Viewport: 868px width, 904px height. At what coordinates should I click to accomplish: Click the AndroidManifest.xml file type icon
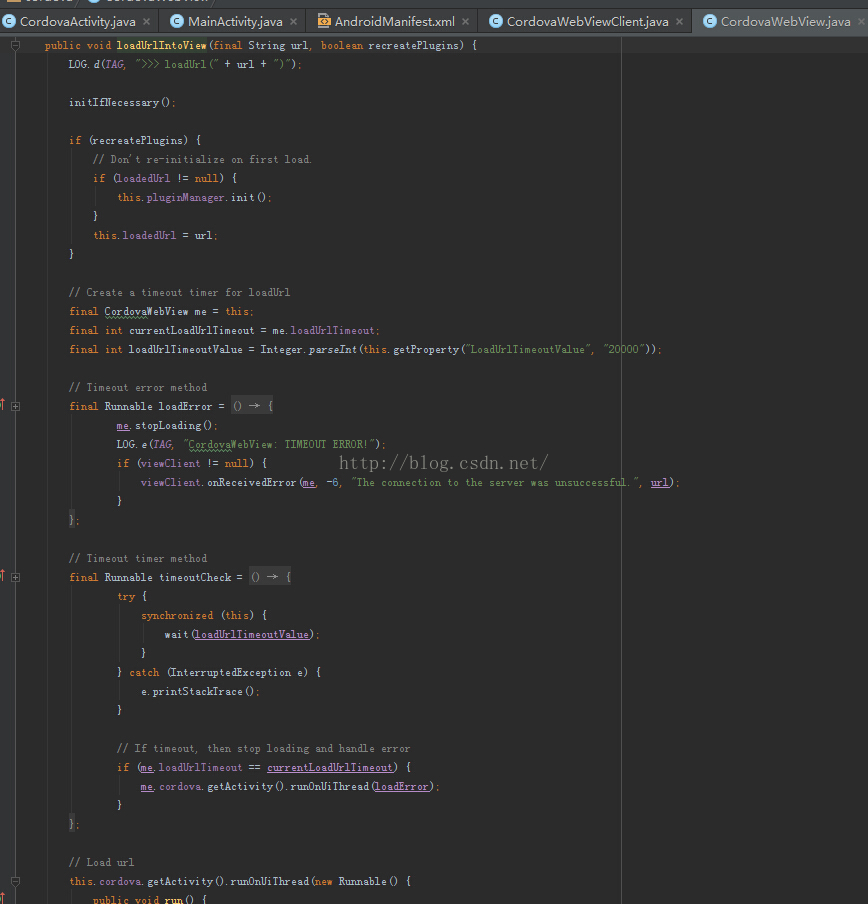click(324, 21)
